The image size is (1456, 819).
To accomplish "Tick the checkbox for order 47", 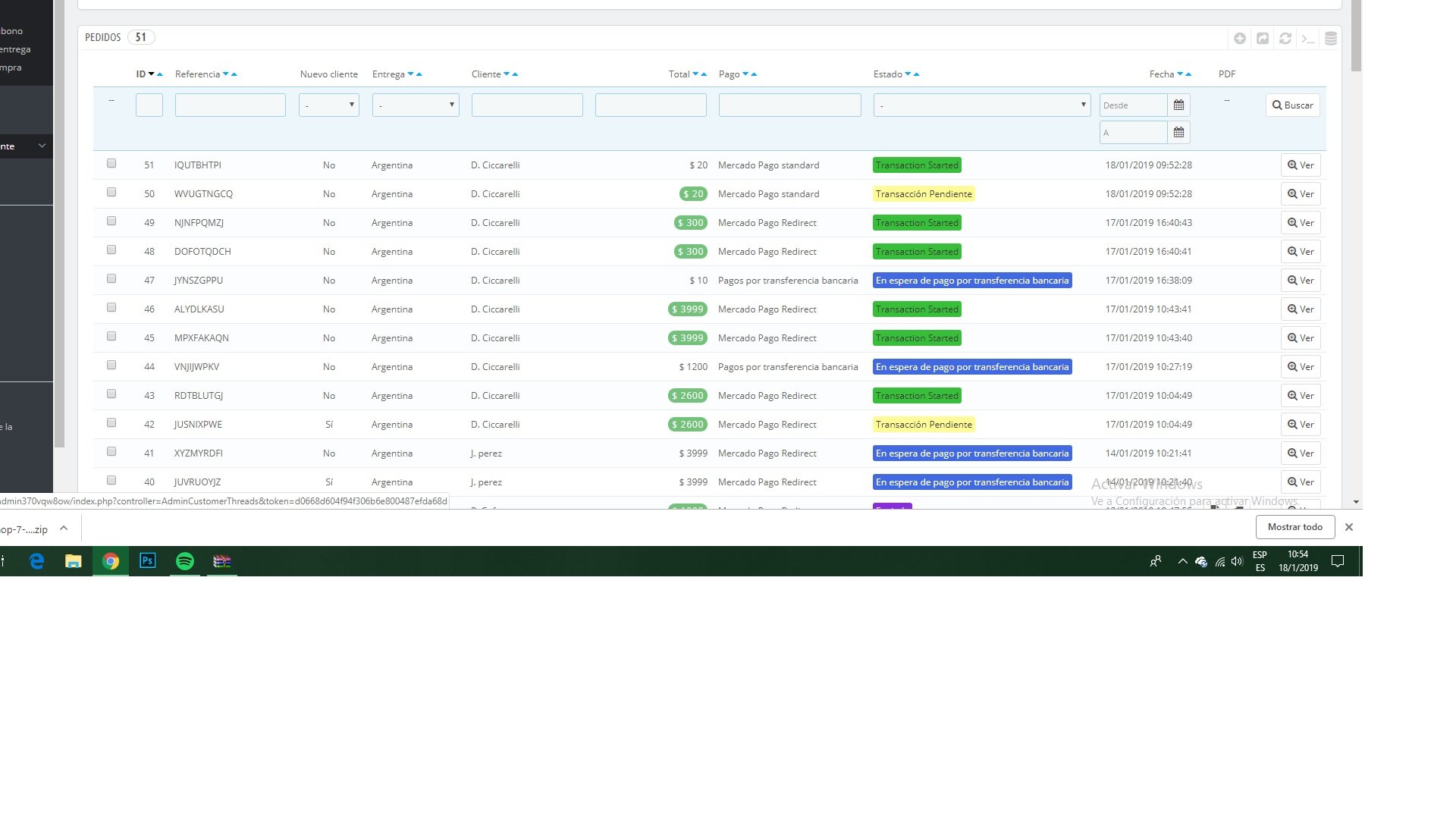I will click(x=111, y=279).
